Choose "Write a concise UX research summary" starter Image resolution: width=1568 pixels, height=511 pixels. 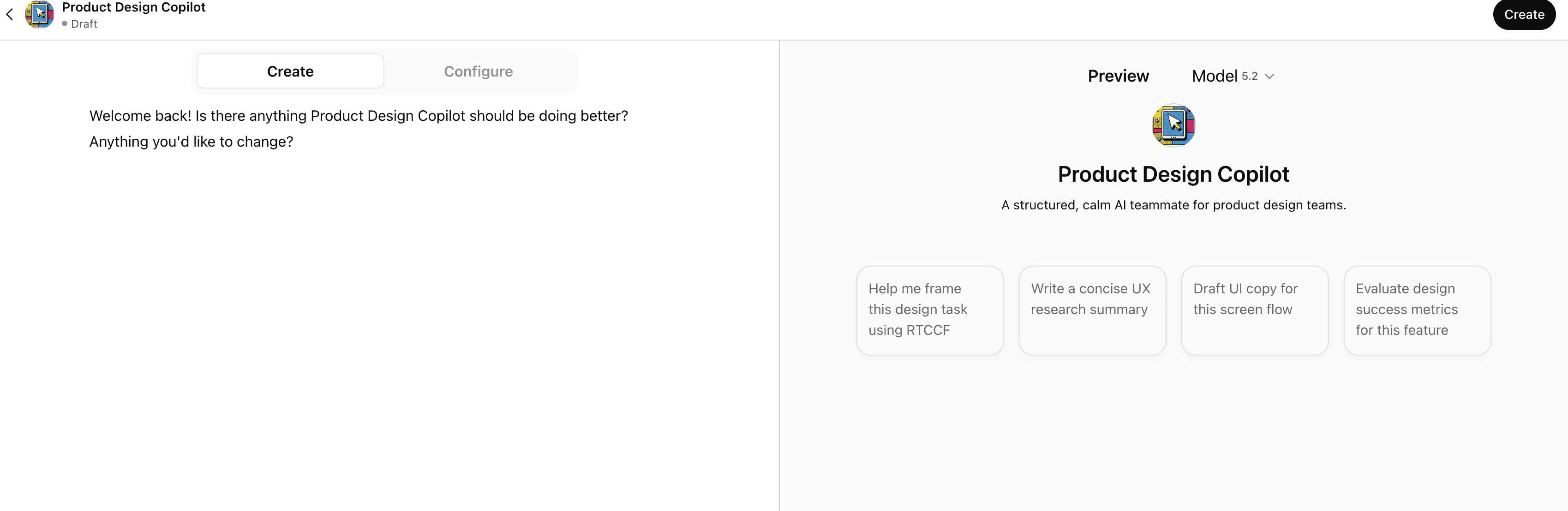[1092, 309]
